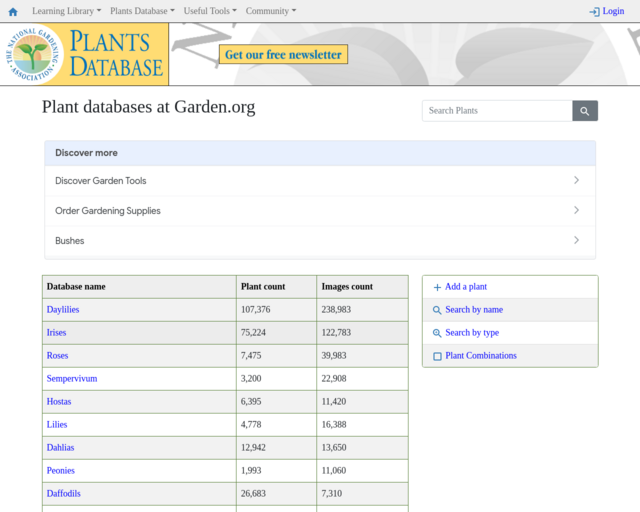The width and height of the screenshot is (640, 512).
Task: Click the Peonies plant count 1,993
Action: (251, 470)
